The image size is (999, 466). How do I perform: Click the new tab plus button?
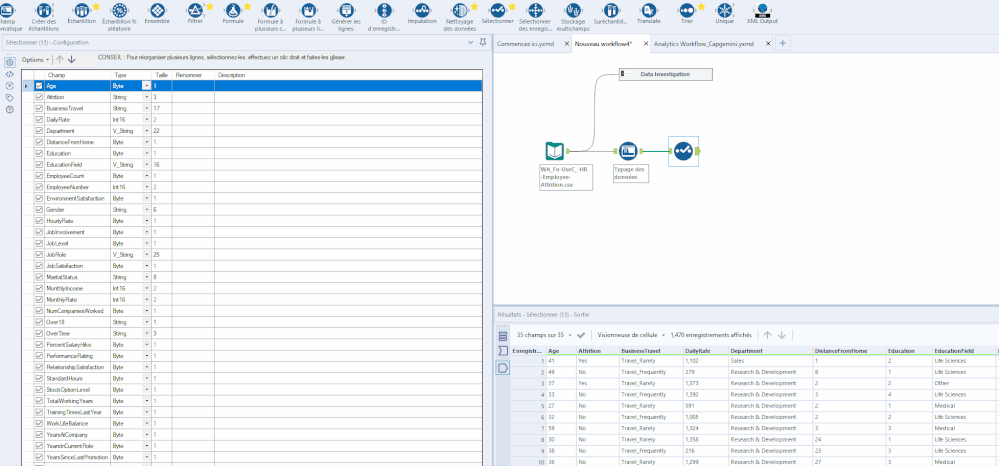[783, 44]
